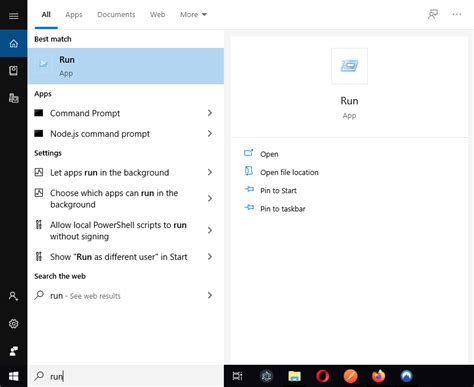Expand the 'Let apps run in background' arrow
The height and width of the screenshot is (387, 474).
[x=210, y=172]
